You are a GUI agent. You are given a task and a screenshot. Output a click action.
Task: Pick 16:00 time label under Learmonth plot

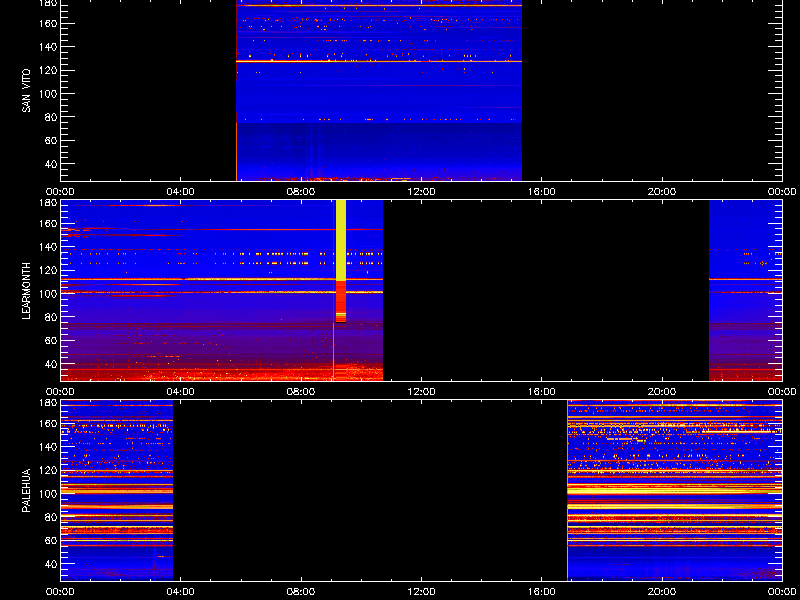pyautogui.click(x=542, y=392)
